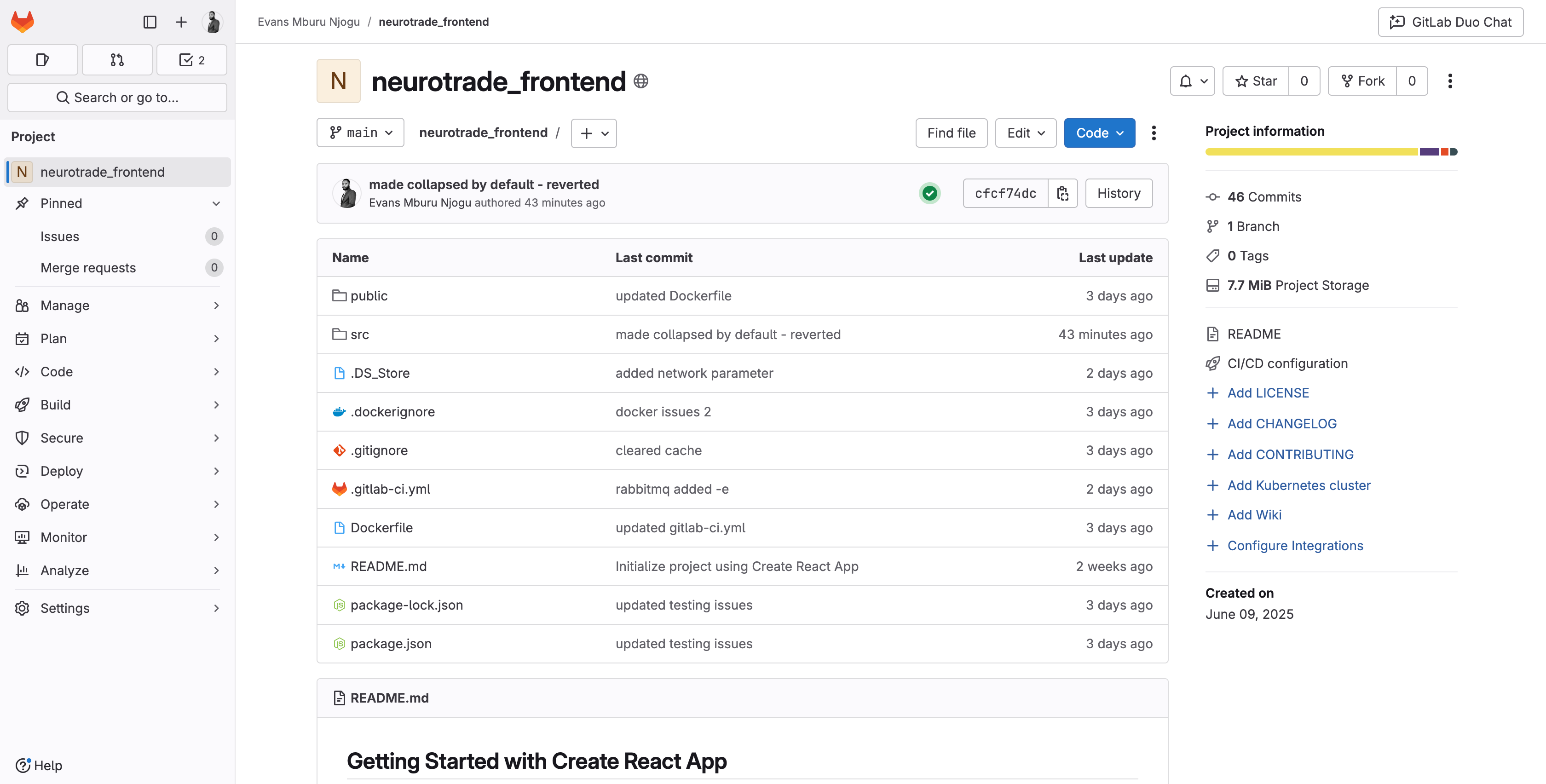The height and width of the screenshot is (784, 1546).
Task: Click the green pipeline passed status icon
Action: pyautogui.click(x=929, y=193)
